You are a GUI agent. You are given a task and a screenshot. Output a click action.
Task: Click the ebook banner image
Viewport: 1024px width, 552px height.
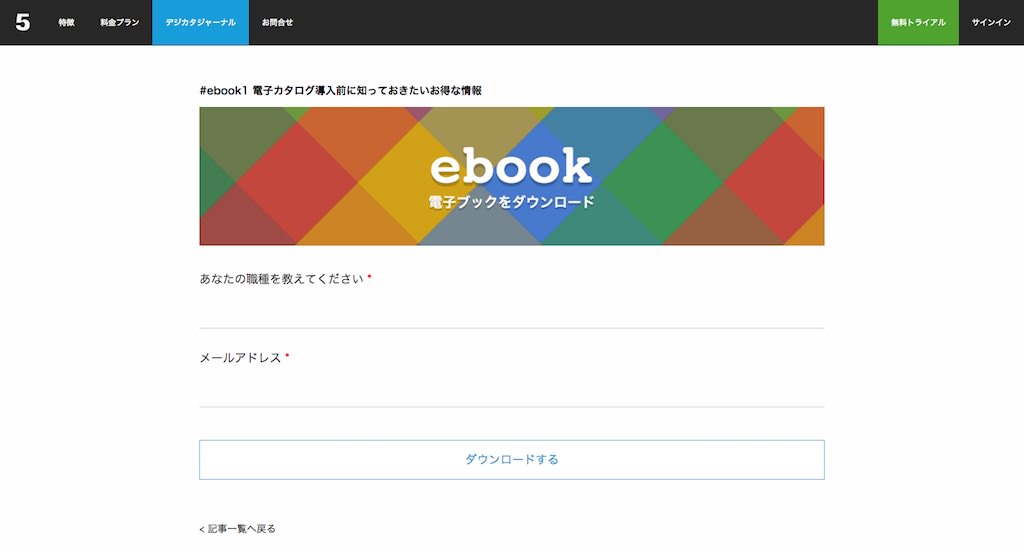point(512,176)
